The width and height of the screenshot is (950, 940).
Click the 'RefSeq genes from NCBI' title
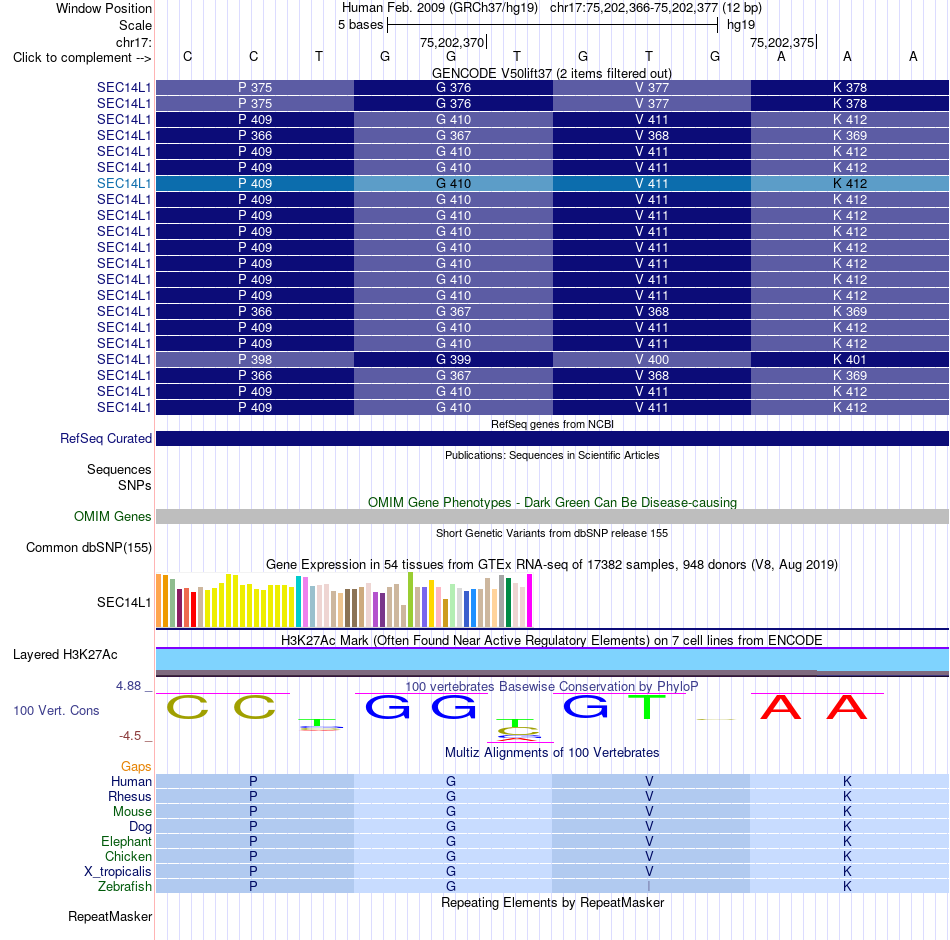[552, 424]
